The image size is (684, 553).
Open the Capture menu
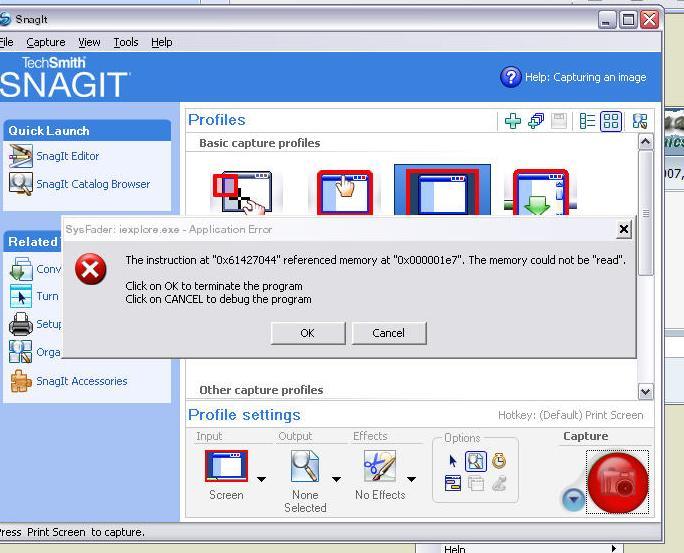46,42
